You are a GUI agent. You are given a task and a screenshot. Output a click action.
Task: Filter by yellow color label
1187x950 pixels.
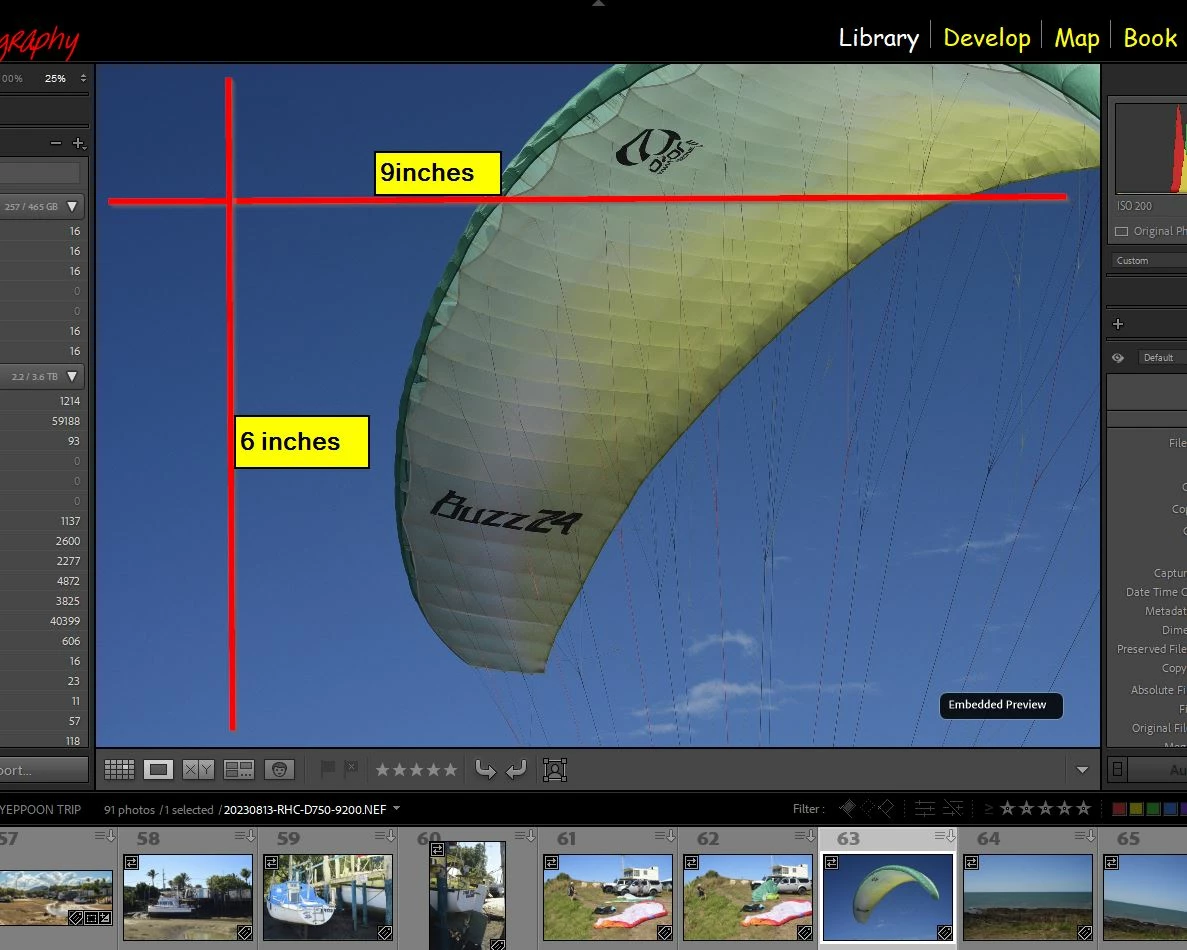(1136, 809)
